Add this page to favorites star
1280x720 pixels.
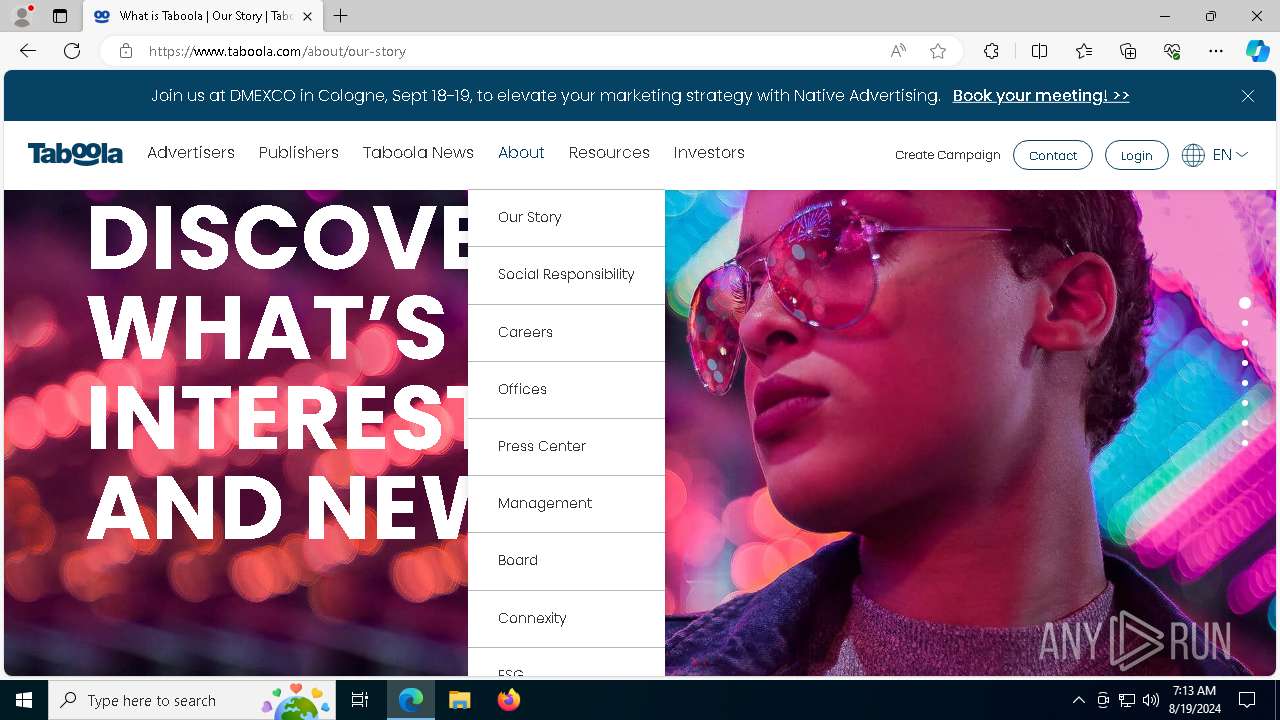click(938, 51)
